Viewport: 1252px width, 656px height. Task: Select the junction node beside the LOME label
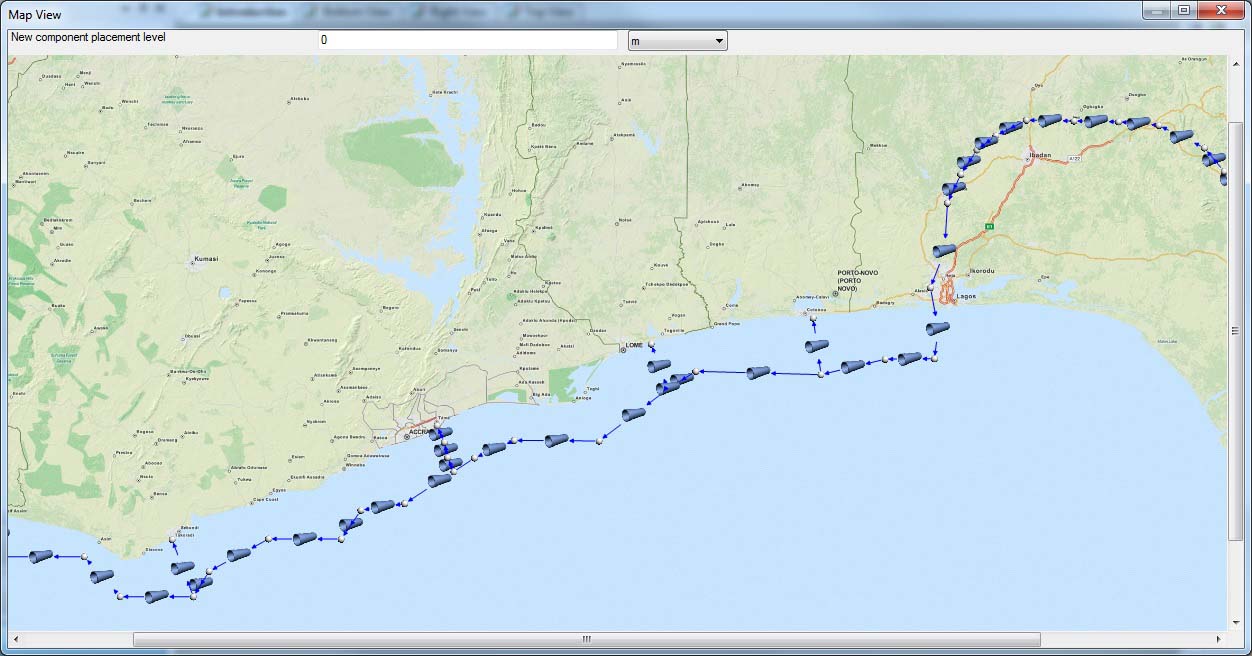pyautogui.click(x=650, y=345)
